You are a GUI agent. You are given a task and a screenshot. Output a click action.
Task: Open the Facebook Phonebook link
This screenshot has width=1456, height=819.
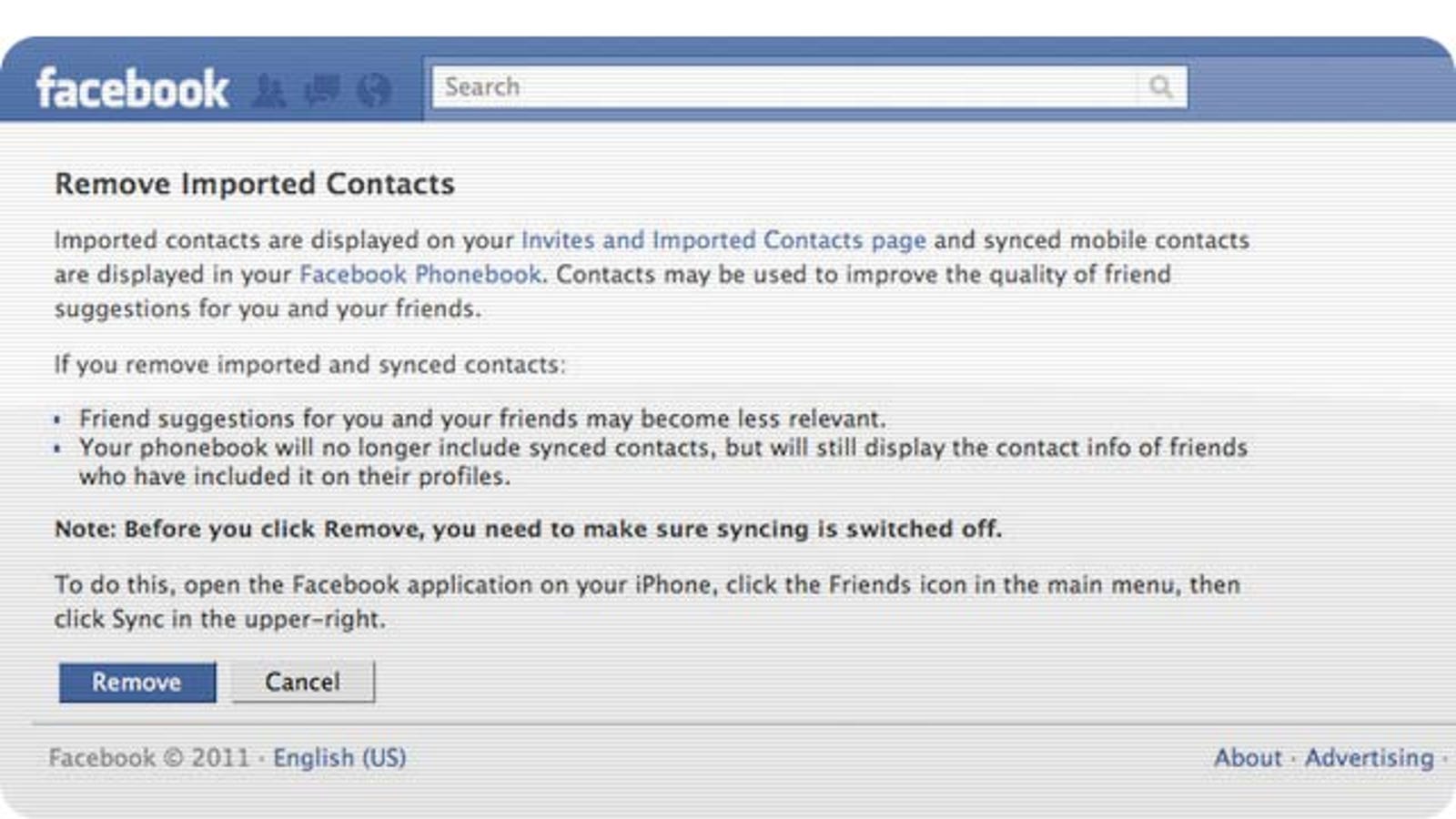(420, 274)
